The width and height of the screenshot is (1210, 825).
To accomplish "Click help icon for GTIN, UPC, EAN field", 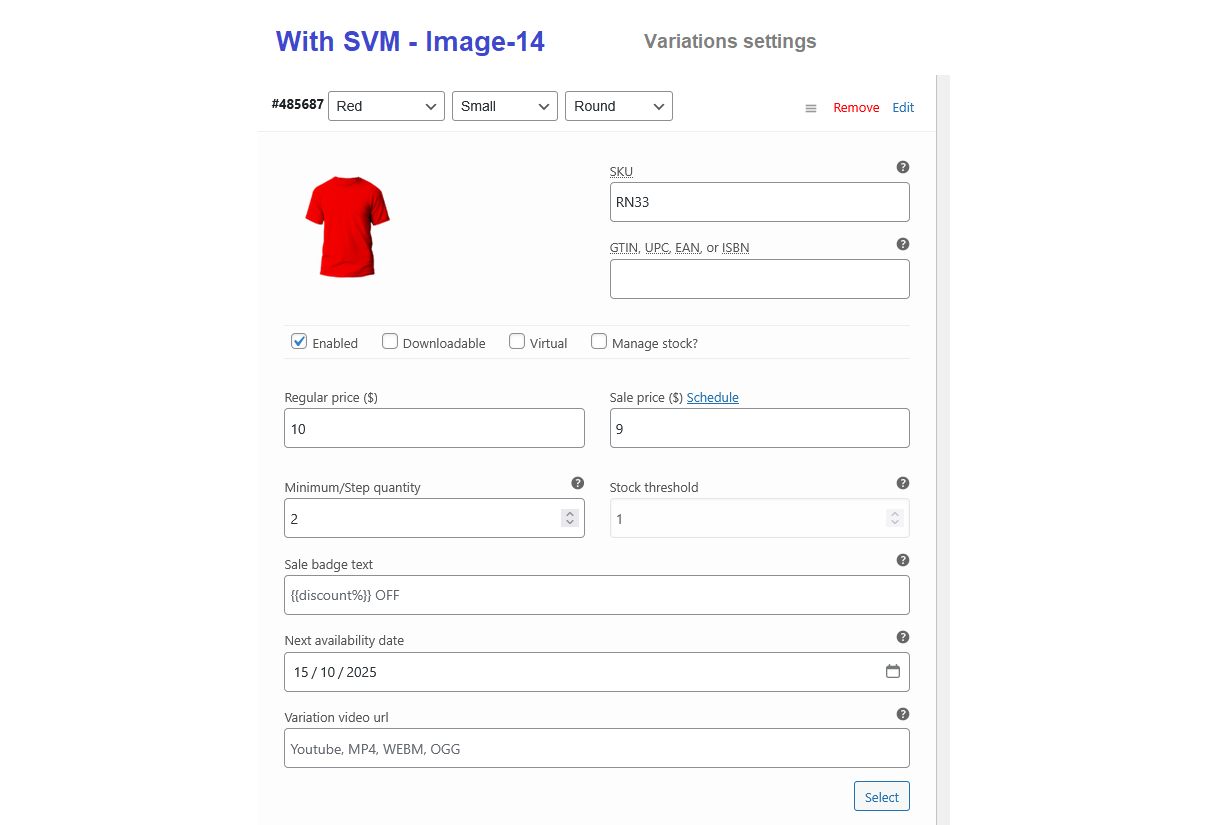I will click(x=903, y=244).
